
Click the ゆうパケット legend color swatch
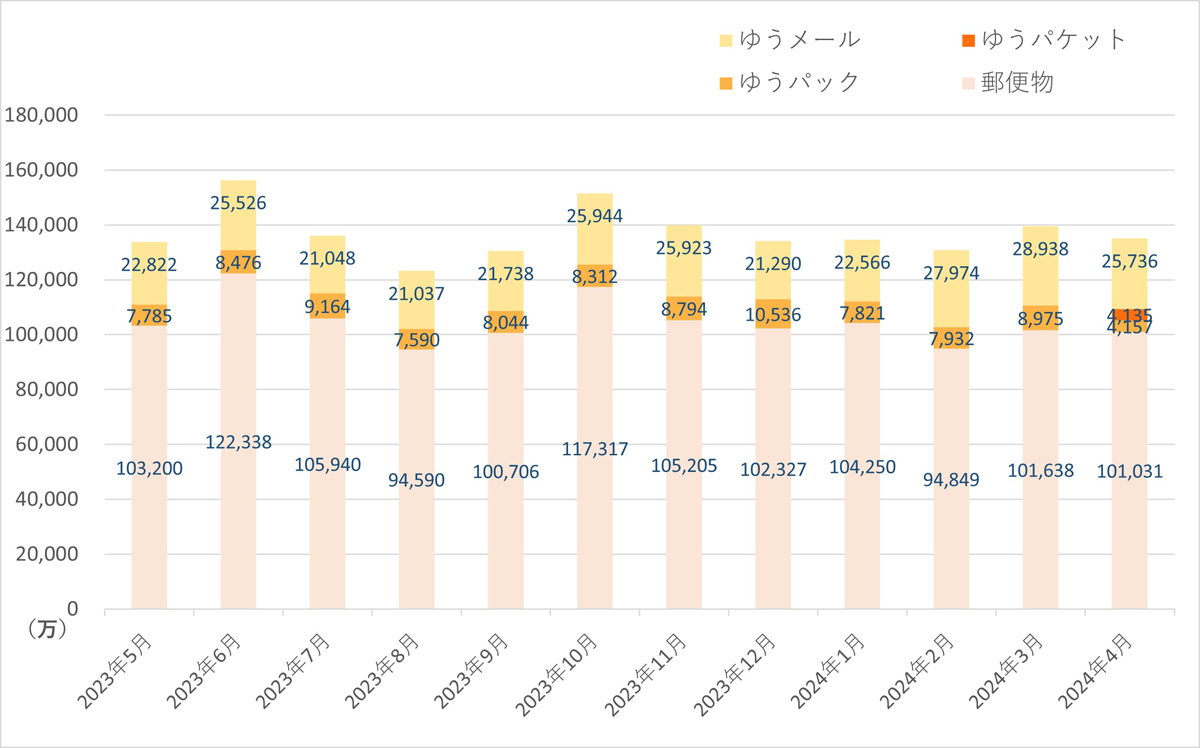pos(966,41)
